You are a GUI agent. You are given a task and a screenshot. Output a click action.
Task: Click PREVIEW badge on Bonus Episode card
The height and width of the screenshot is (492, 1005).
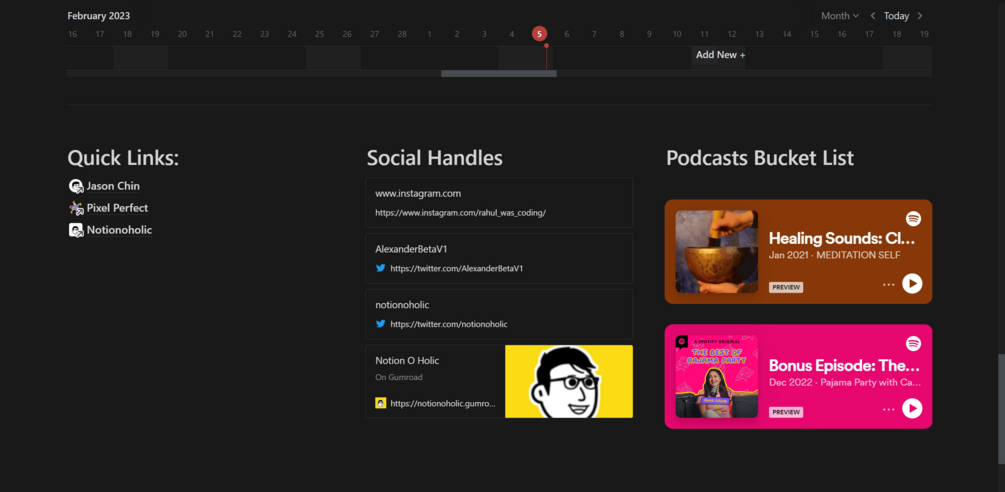(x=786, y=412)
